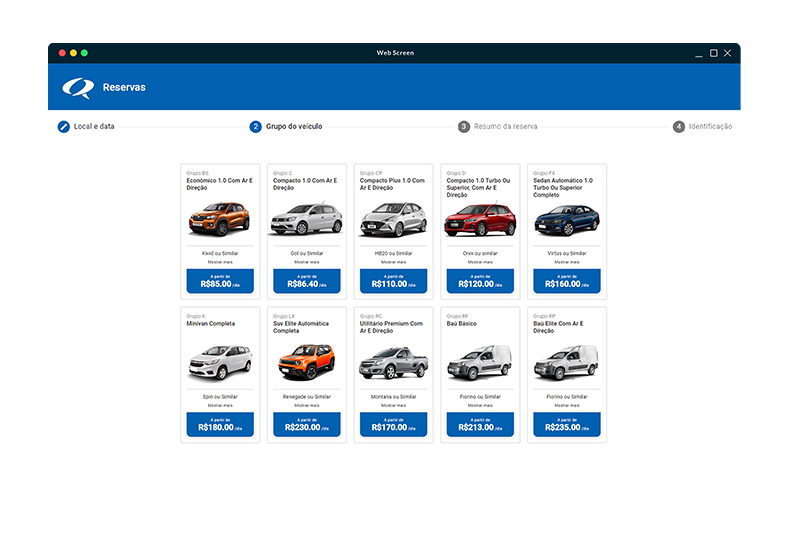Screen dimensions: 800x538
Task: Click the Fiorino van image in Baú Básico
Action: tap(480, 363)
